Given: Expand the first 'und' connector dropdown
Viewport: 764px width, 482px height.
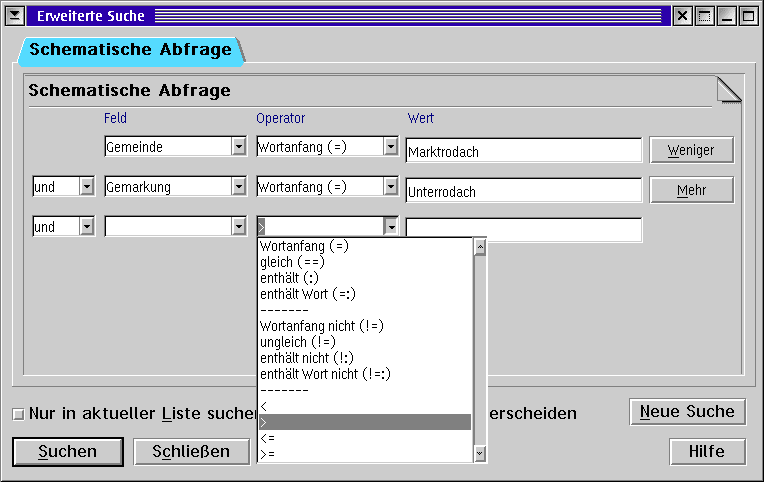Looking at the screenshot, I should 87,186.
